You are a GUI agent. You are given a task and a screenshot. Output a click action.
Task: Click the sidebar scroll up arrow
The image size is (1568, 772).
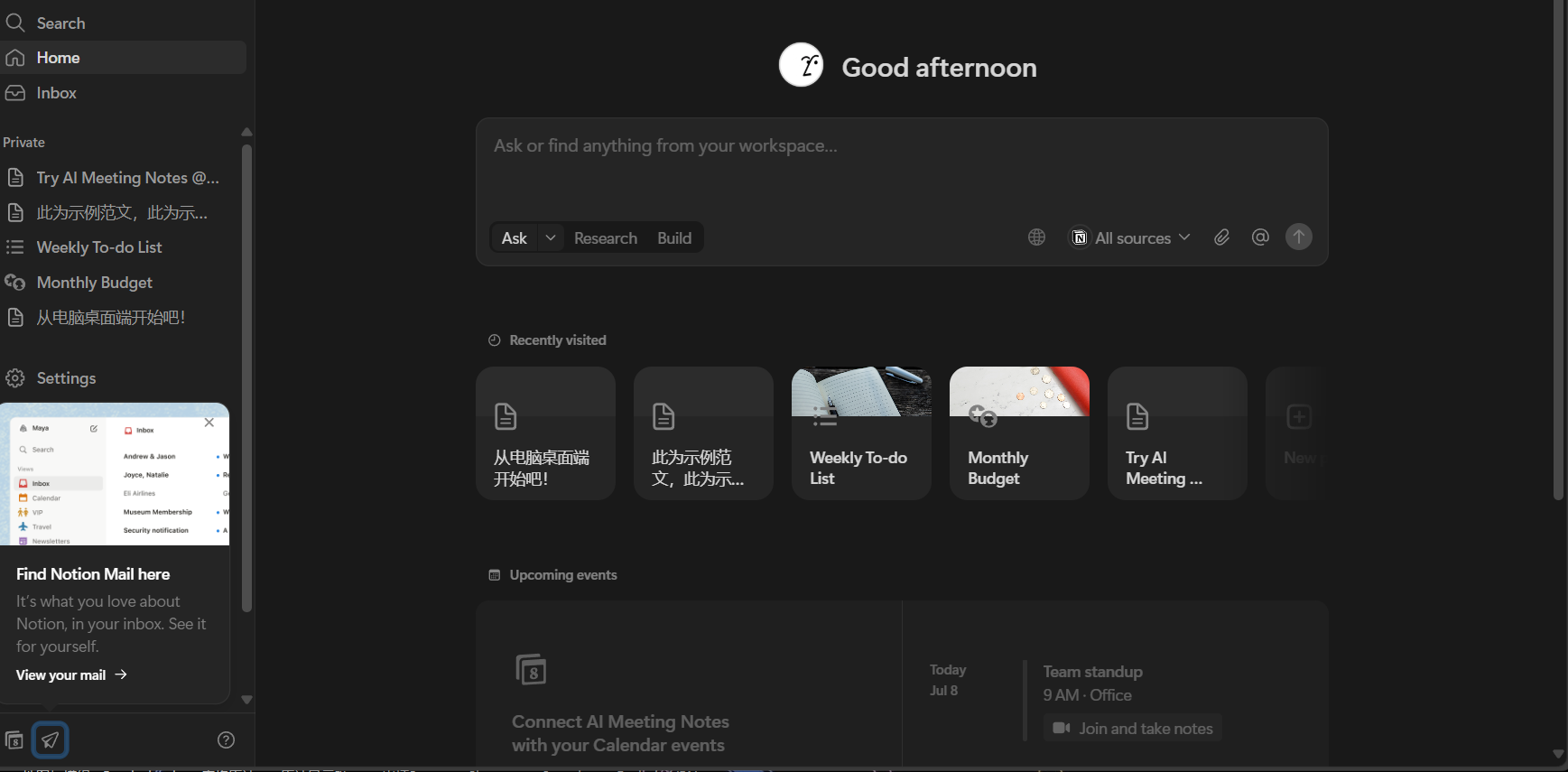click(246, 132)
